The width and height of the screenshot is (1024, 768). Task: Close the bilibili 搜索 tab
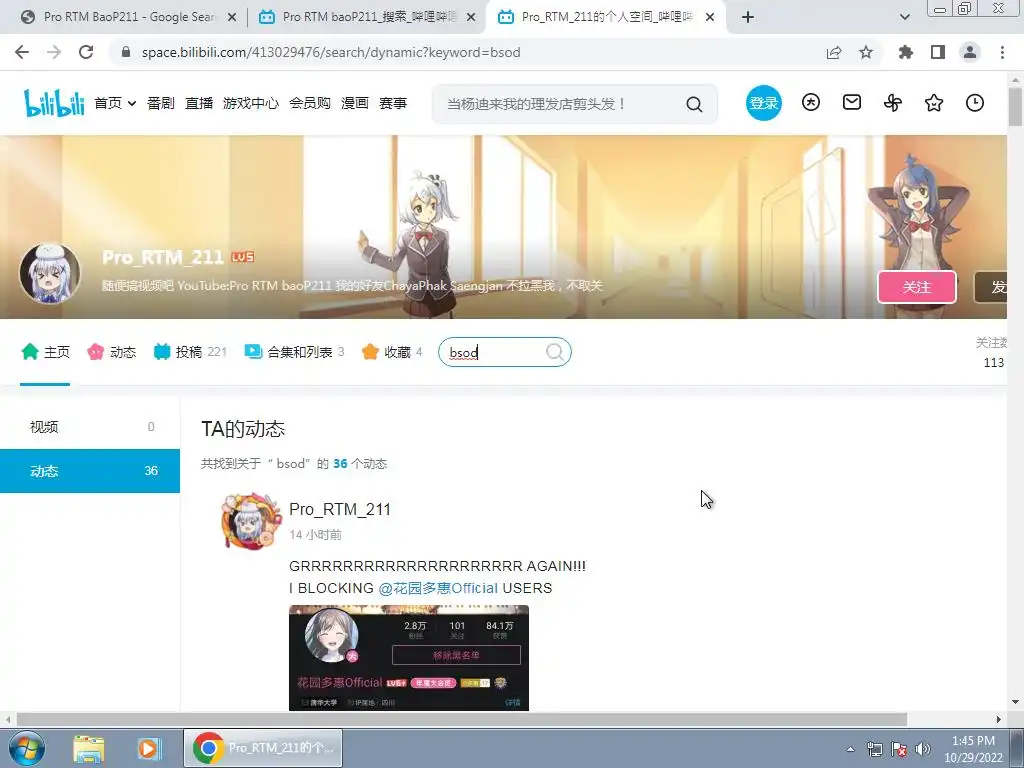[x=471, y=18]
